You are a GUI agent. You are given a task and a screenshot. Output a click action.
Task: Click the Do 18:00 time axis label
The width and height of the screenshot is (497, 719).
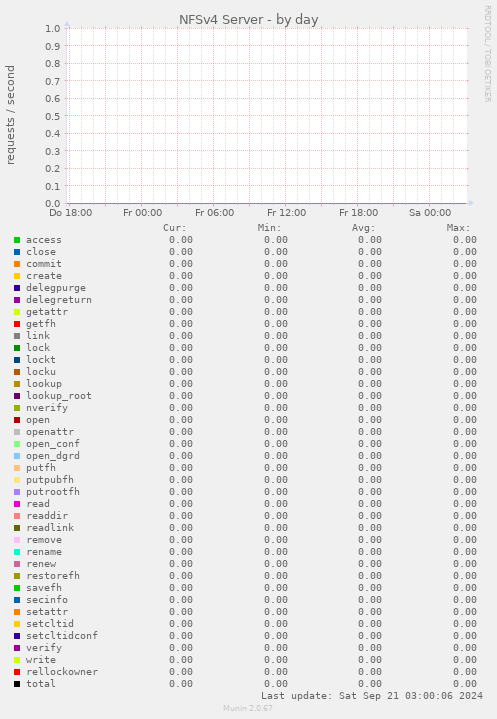tap(71, 213)
